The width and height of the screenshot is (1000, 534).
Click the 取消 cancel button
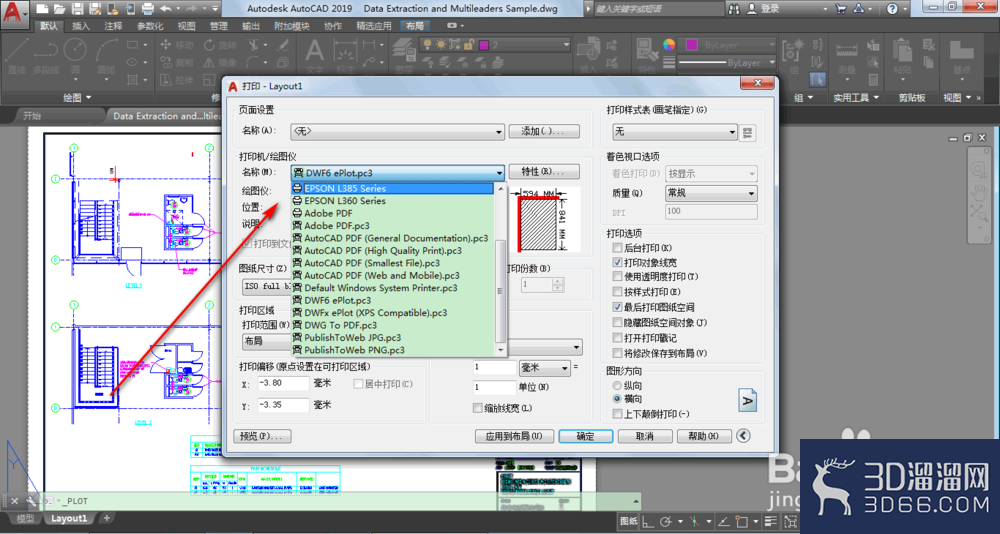click(x=645, y=436)
